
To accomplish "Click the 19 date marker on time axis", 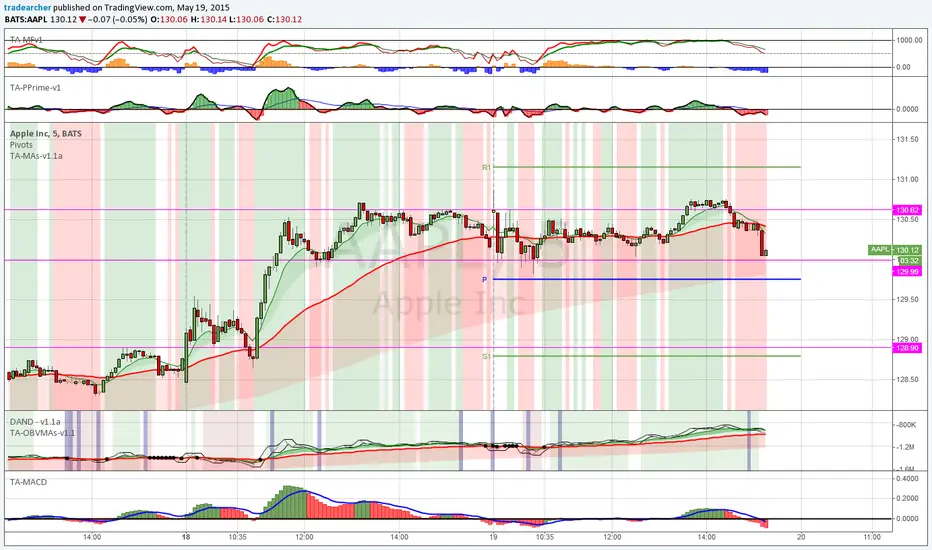I will (493, 537).
